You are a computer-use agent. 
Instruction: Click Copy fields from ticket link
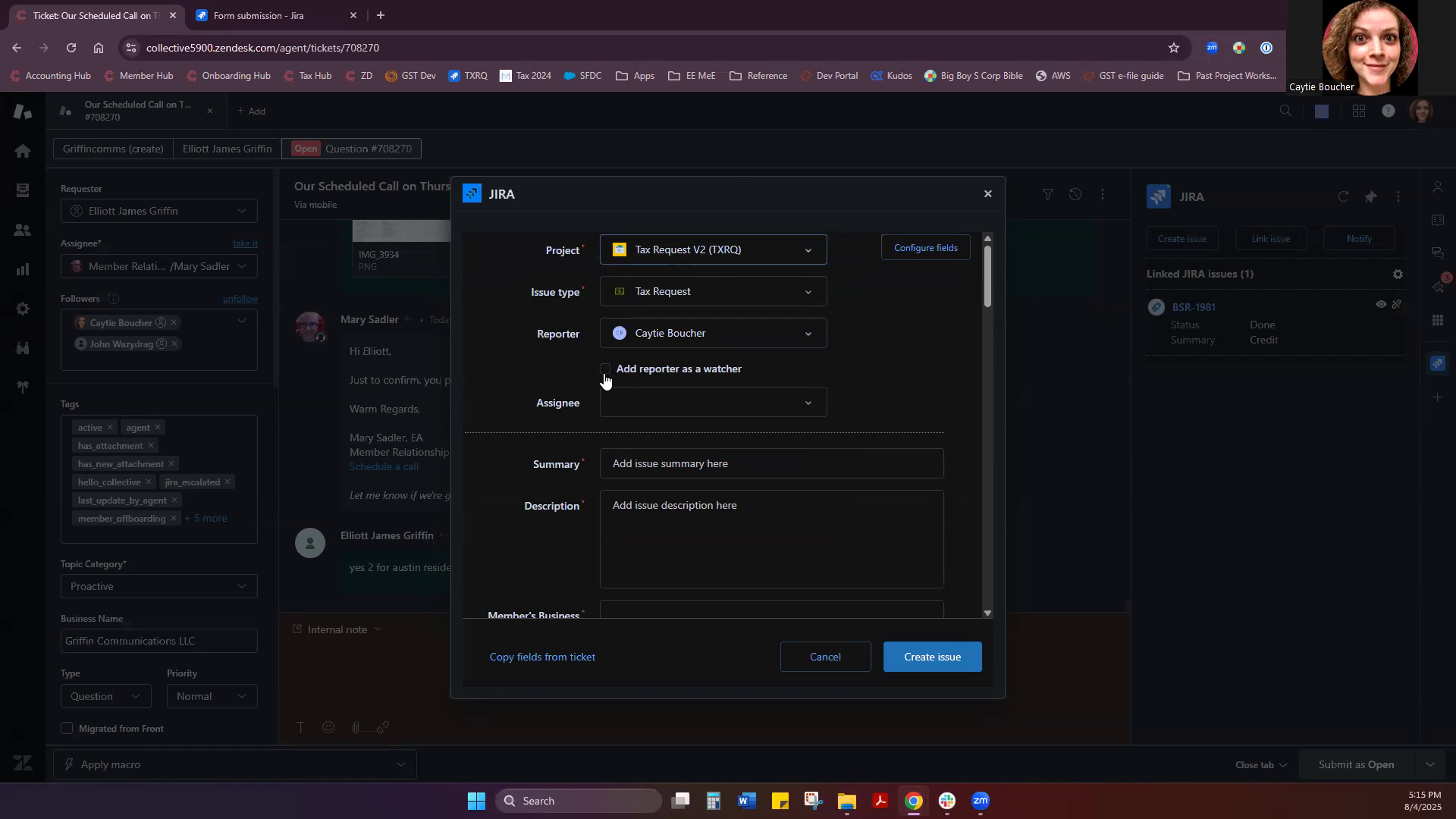[542, 657]
